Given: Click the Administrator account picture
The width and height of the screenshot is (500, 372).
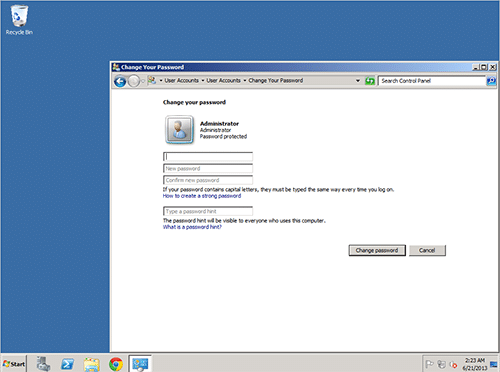Looking at the screenshot, I should tap(179, 130).
